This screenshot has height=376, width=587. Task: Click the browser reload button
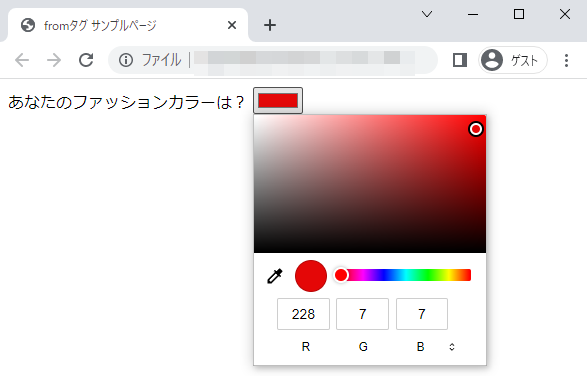[86, 60]
